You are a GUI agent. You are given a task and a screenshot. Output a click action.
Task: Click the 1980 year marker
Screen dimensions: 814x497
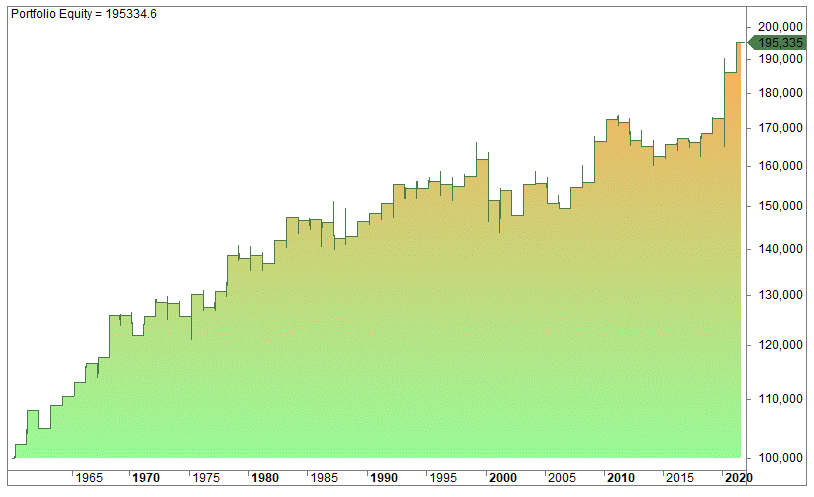pos(265,478)
